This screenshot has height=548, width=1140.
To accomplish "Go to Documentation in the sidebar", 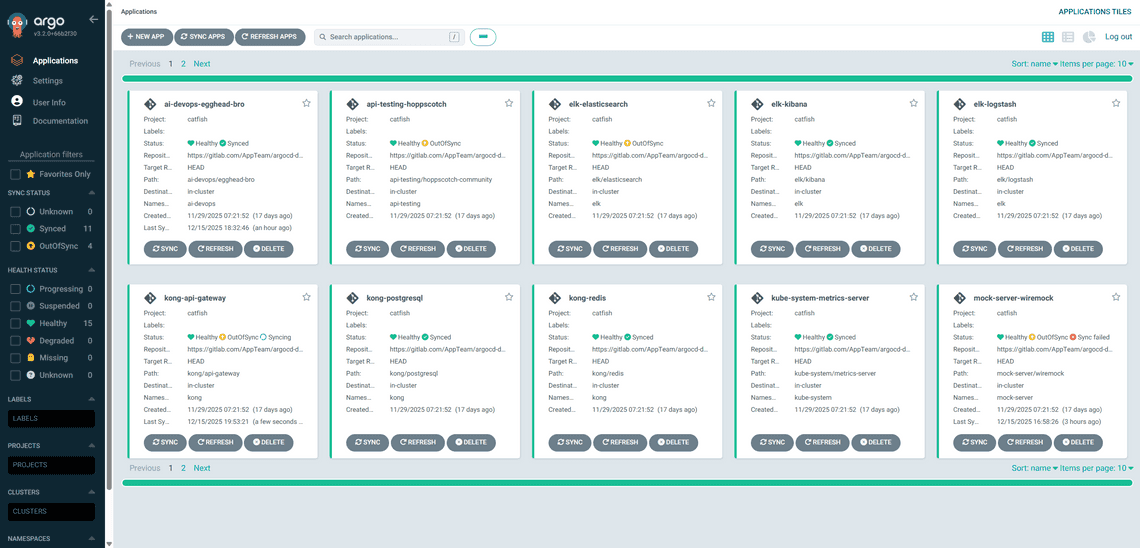I will pos(60,121).
